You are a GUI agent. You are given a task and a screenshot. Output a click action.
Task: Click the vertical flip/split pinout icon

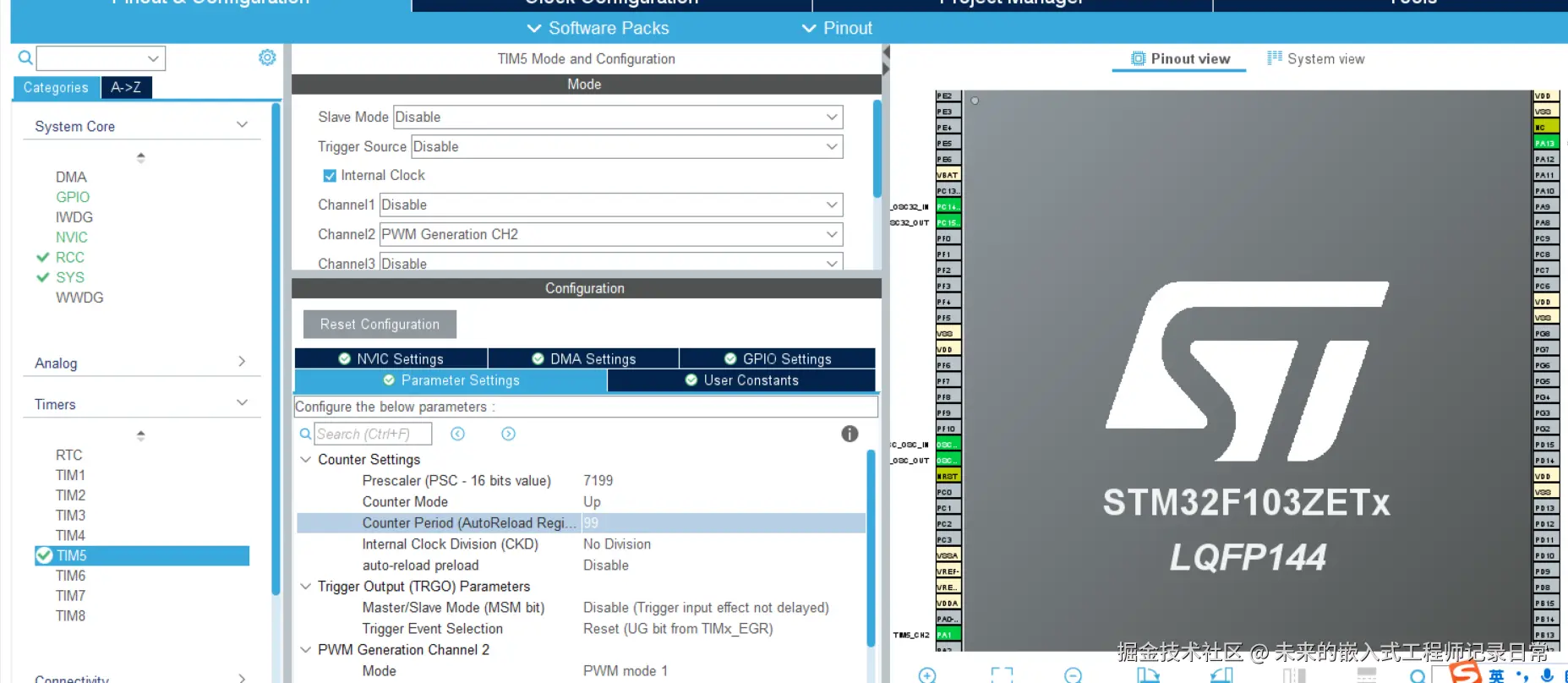click(1294, 675)
